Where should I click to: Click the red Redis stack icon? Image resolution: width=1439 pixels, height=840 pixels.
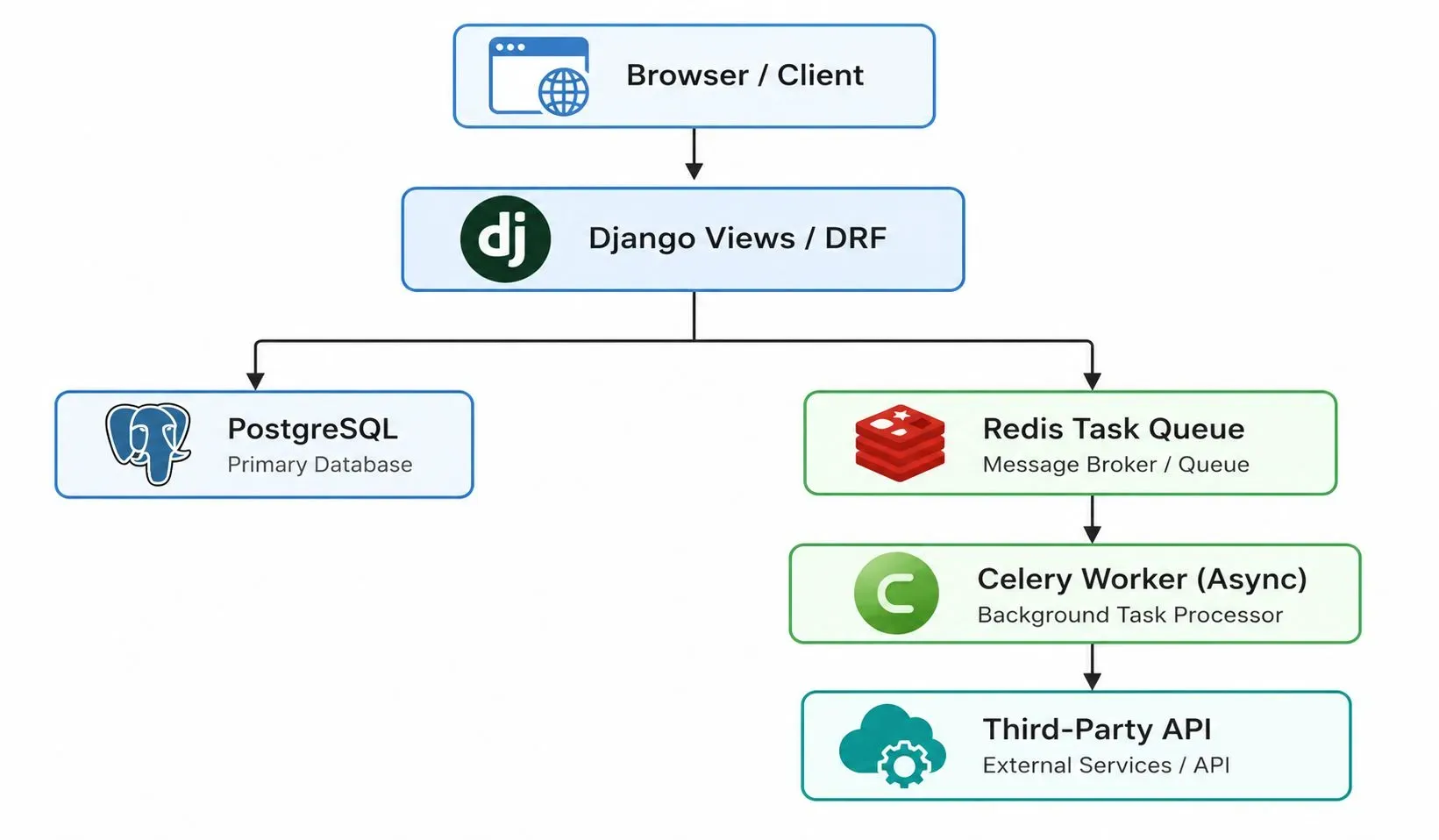pos(900,443)
